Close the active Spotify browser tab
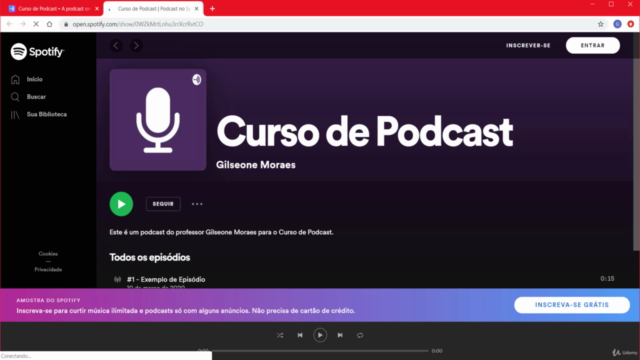Viewport: 640px width, 360px height. pos(196,9)
